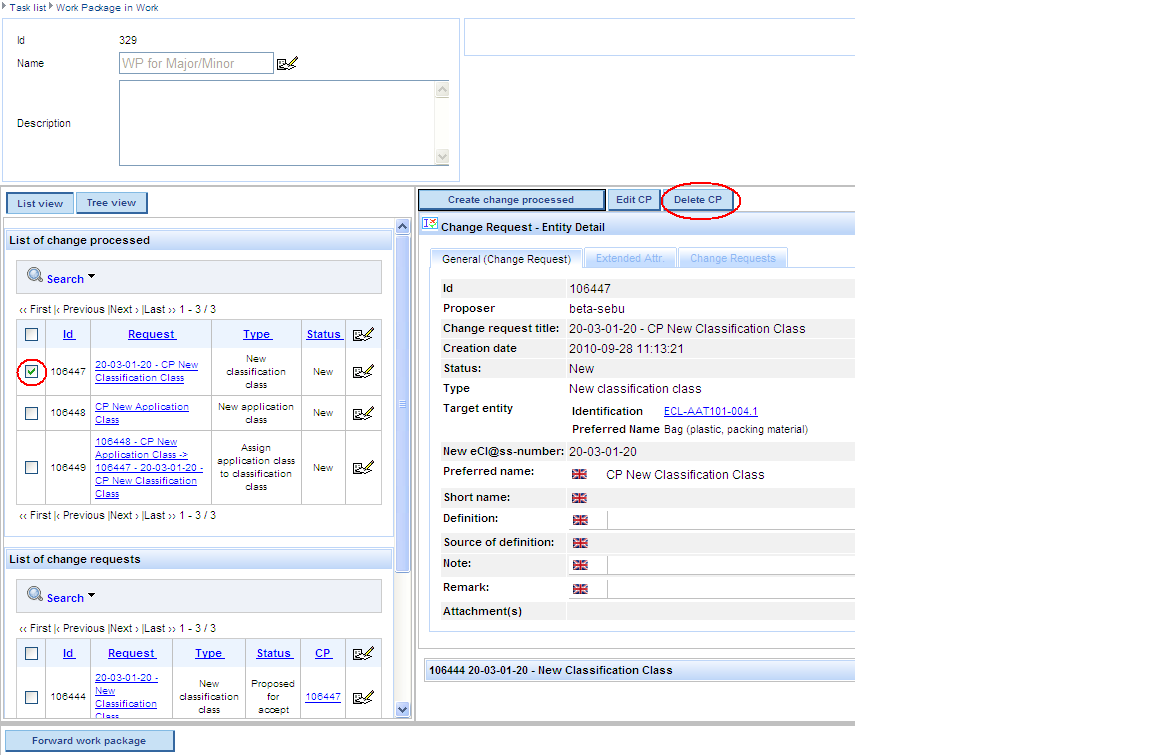Tick the checkbox for change request 106444
1164x755 pixels.
point(32,697)
